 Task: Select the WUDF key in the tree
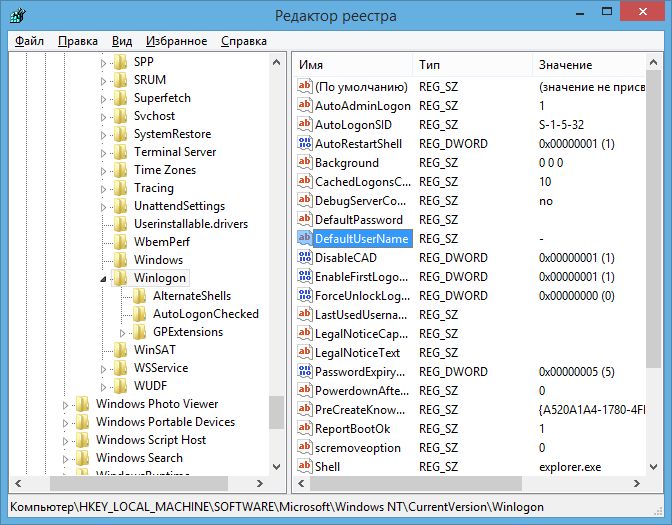point(150,386)
